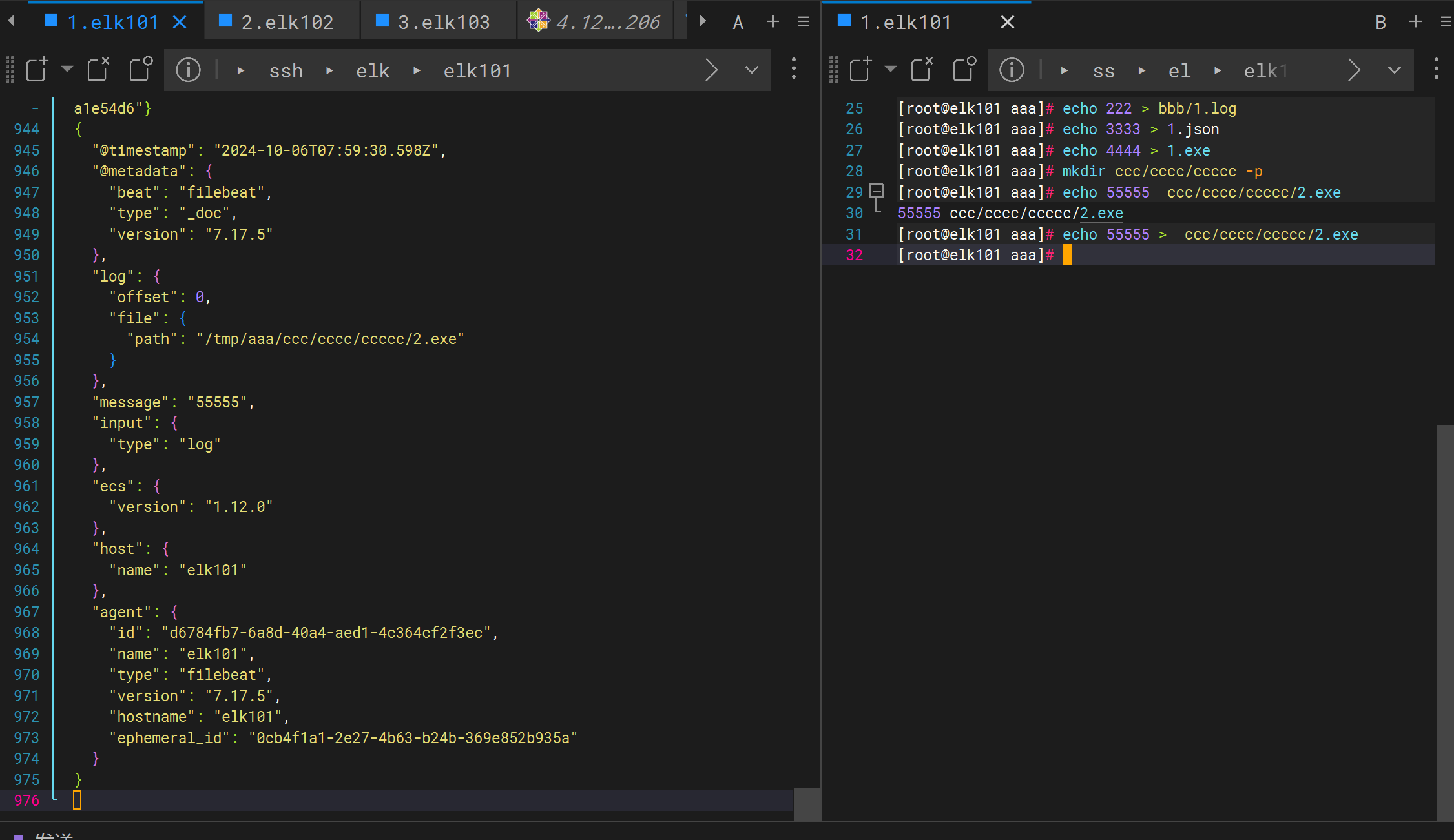Open address bar dropdown in left pane
The image size is (1454, 840).
pyautogui.click(x=751, y=70)
